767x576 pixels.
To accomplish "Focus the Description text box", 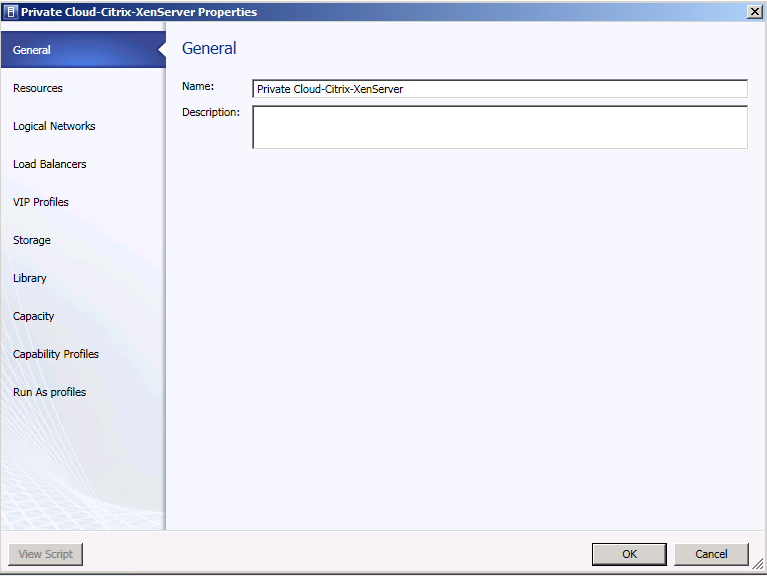I will coord(500,127).
